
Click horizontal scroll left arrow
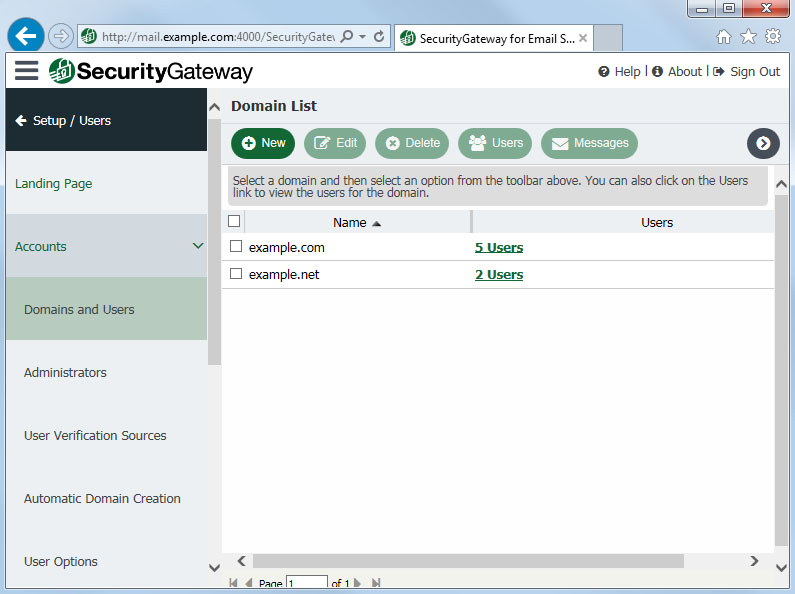pos(241,561)
